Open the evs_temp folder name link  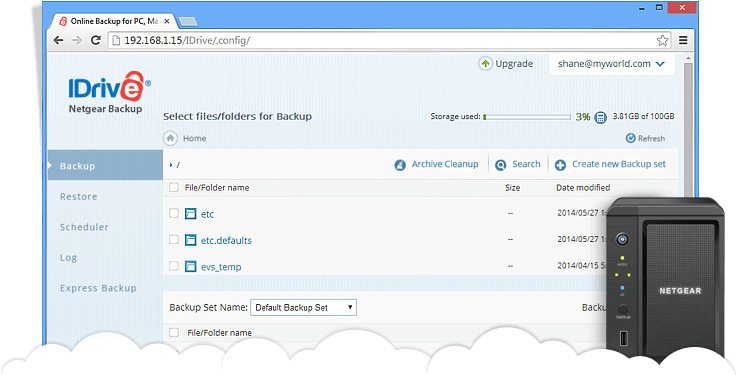coord(221,267)
